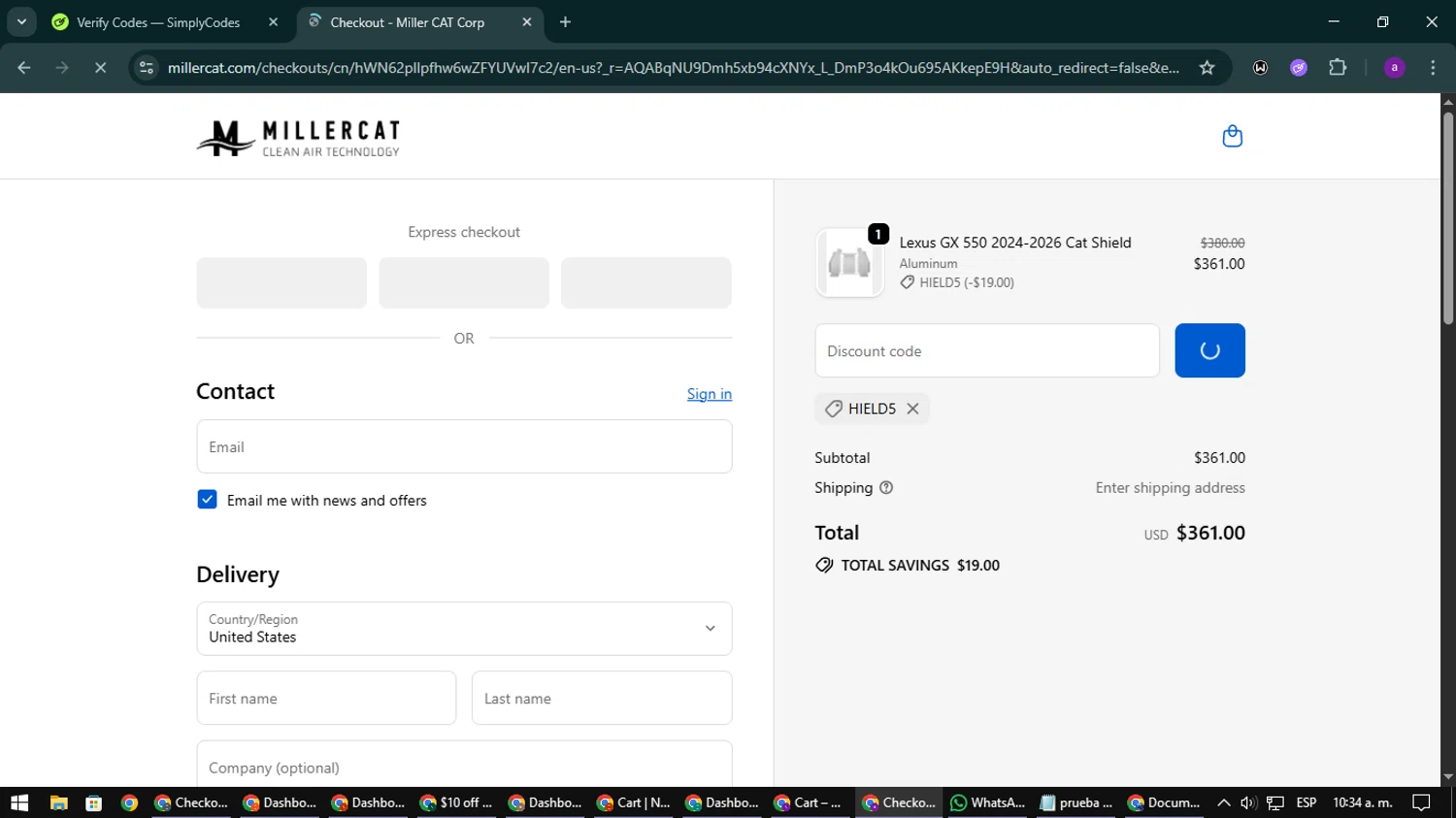Open the '$10 off' taskbar window
This screenshot has width=1456, height=818.
tap(456, 802)
